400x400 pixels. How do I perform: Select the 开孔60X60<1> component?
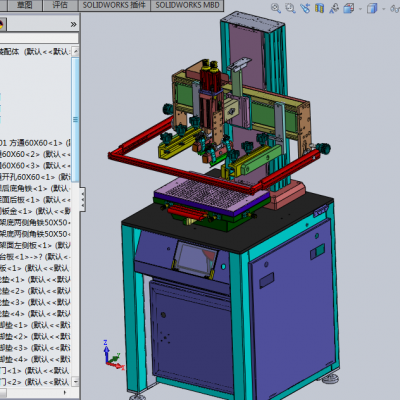click(35, 177)
